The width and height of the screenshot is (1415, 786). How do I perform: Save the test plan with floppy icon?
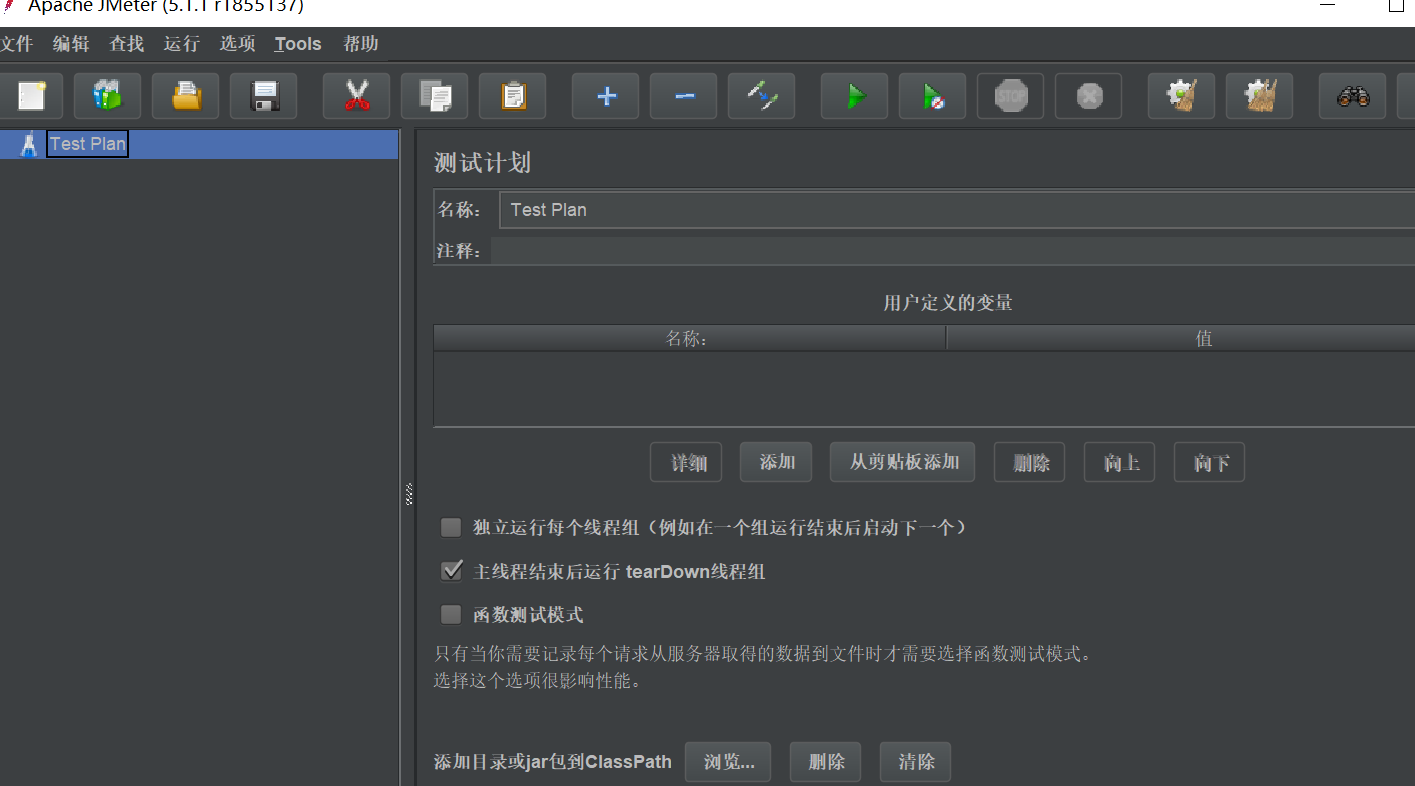click(x=264, y=96)
